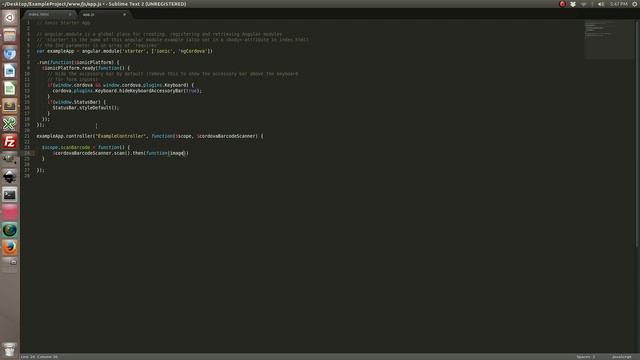The height and width of the screenshot is (360, 640).
Task: Open the green globe application in dock
Action: [x=9, y=230]
